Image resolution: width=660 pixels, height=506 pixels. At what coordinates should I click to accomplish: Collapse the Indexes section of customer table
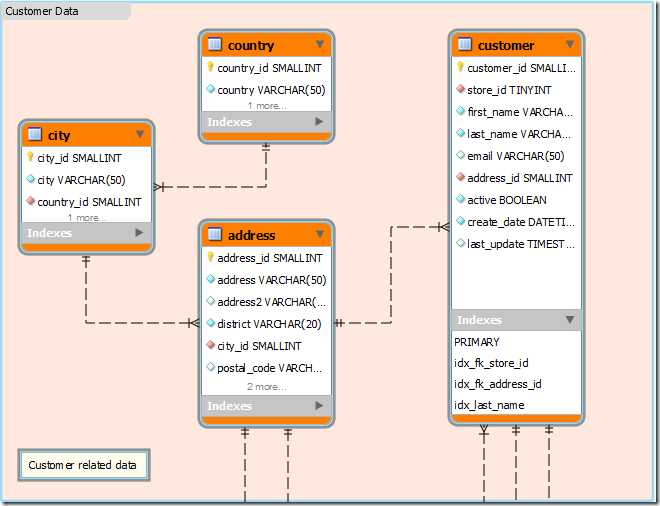[x=570, y=320]
